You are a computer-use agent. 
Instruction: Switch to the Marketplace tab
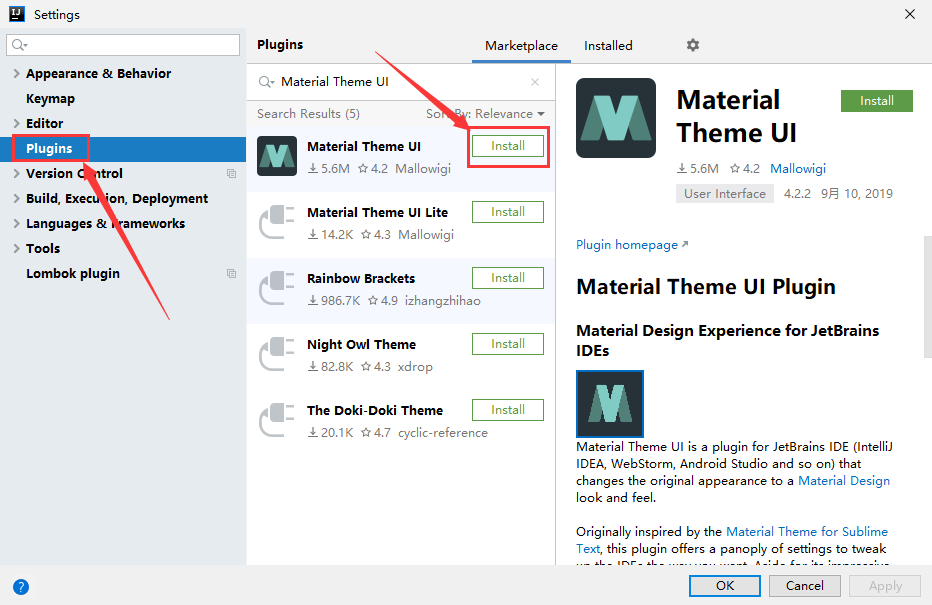click(x=521, y=46)
